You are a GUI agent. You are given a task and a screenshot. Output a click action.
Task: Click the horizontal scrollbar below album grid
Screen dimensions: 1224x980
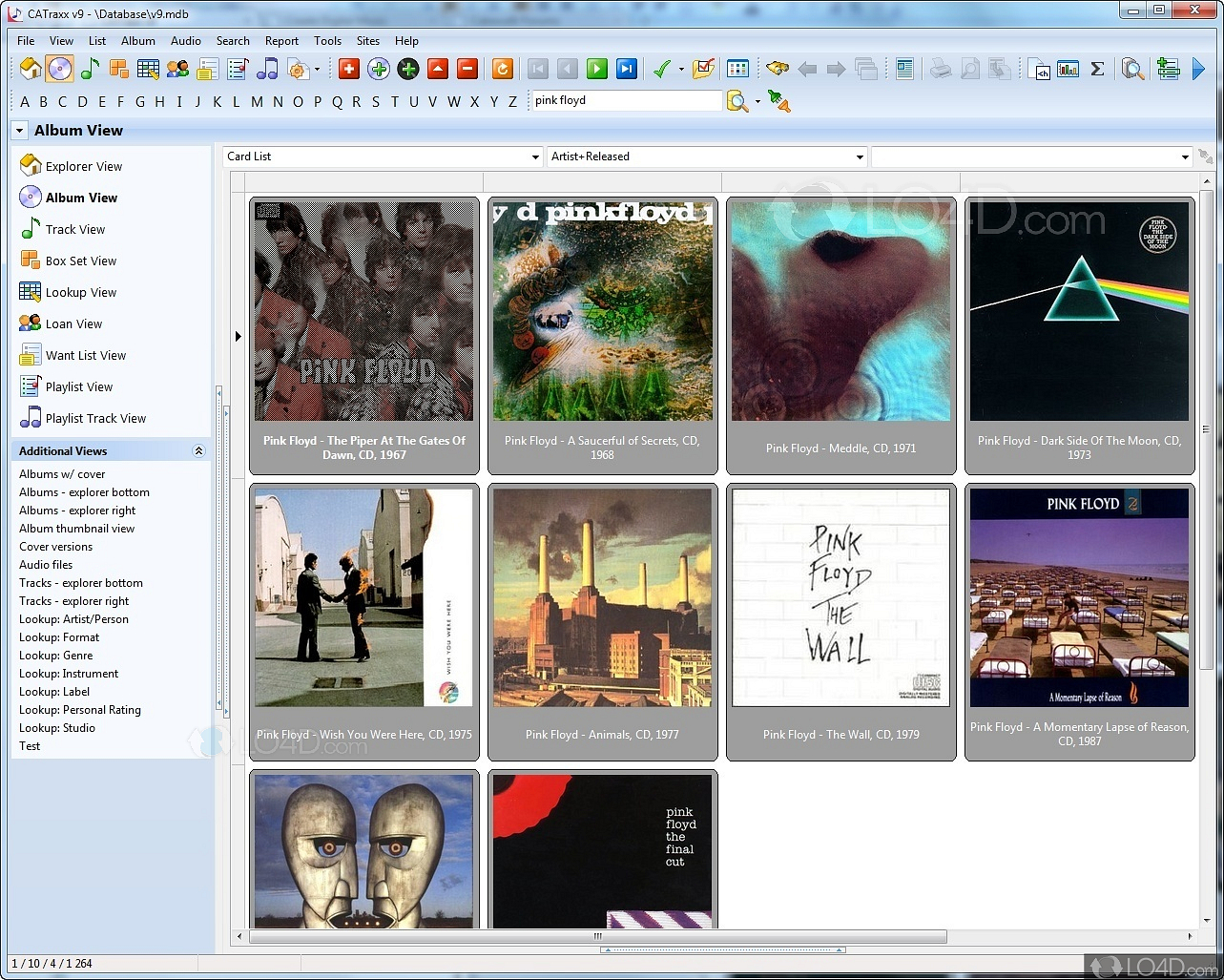pyautogui.click(x=597, y=937)
